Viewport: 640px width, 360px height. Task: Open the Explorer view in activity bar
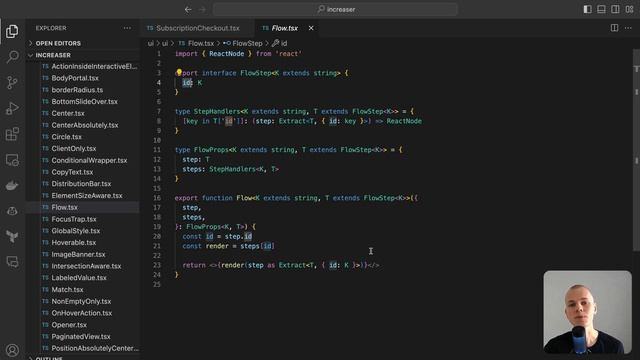pos(12,31)
